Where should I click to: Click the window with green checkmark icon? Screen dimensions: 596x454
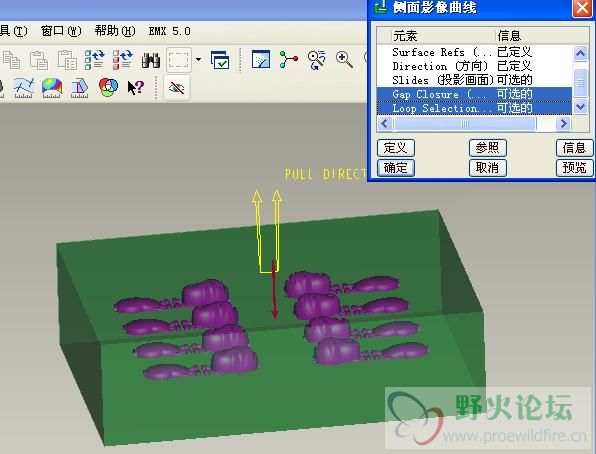[220, 60]
